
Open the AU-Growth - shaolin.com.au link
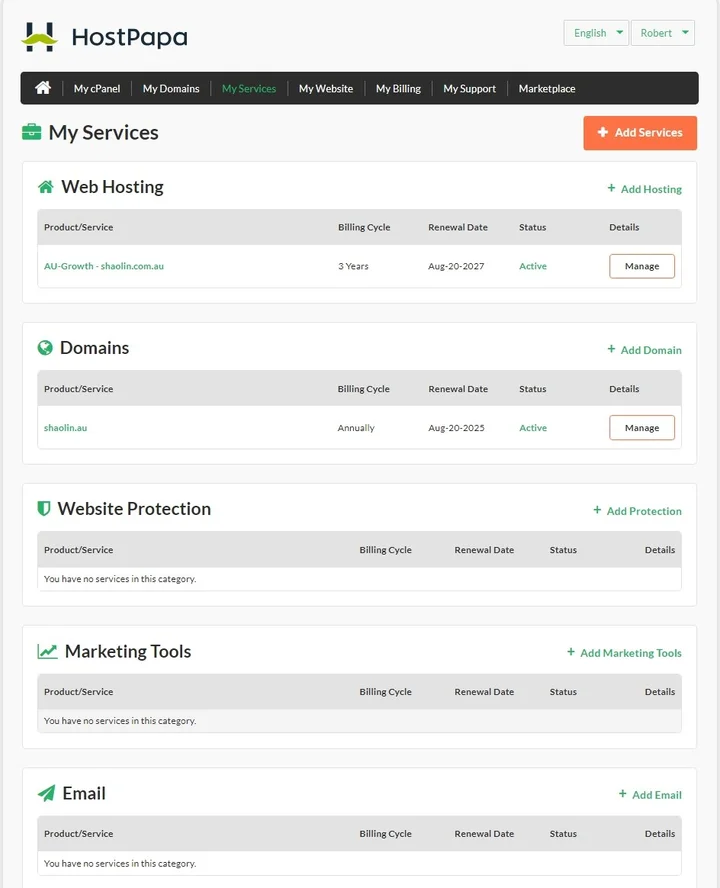click(x=104, y=266)
